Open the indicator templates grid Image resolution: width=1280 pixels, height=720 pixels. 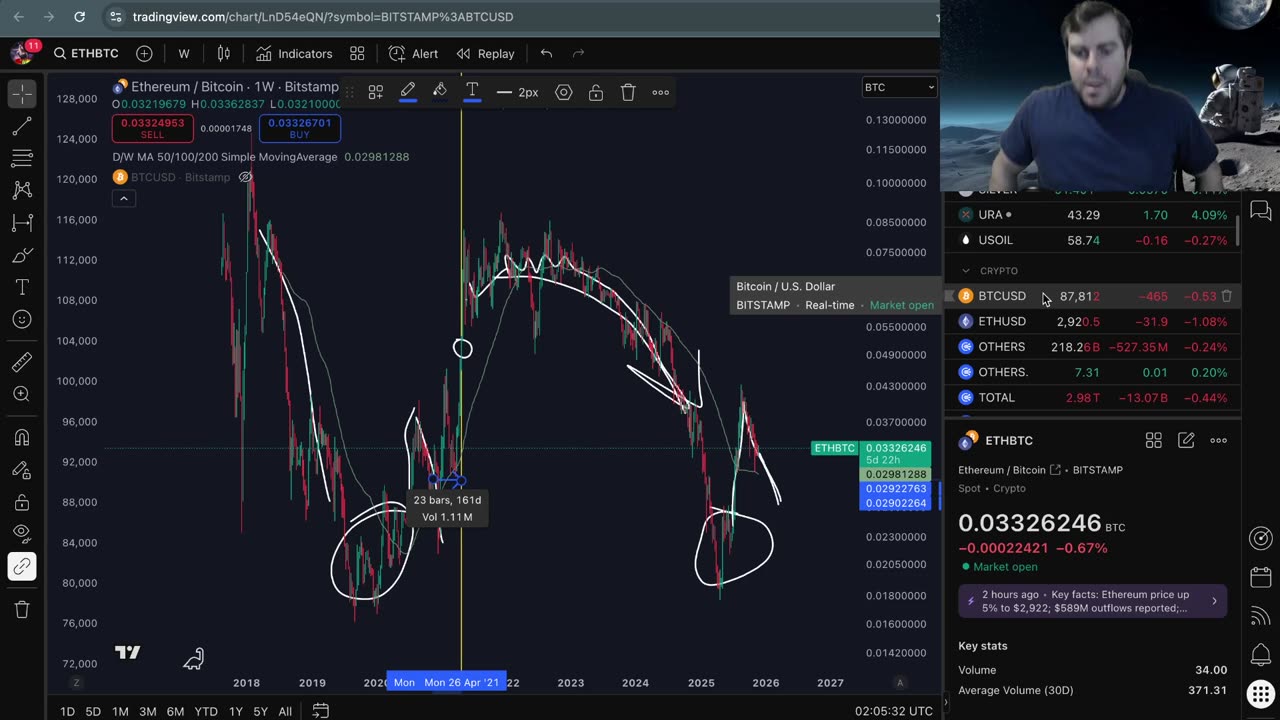pyautogui.click(x=357, y=53)
